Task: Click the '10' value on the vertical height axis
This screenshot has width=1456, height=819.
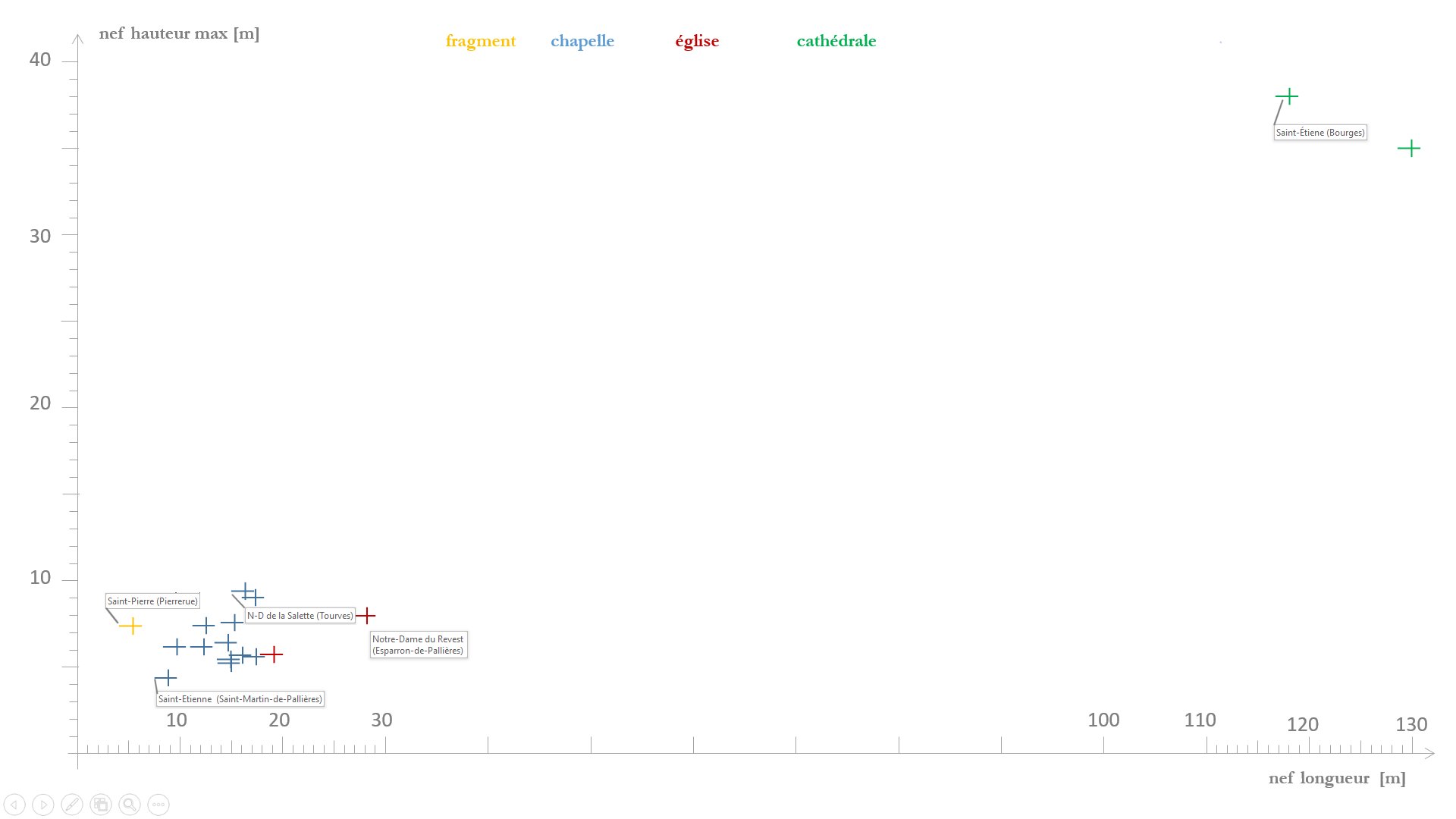Action: click(x=40, y=578)
